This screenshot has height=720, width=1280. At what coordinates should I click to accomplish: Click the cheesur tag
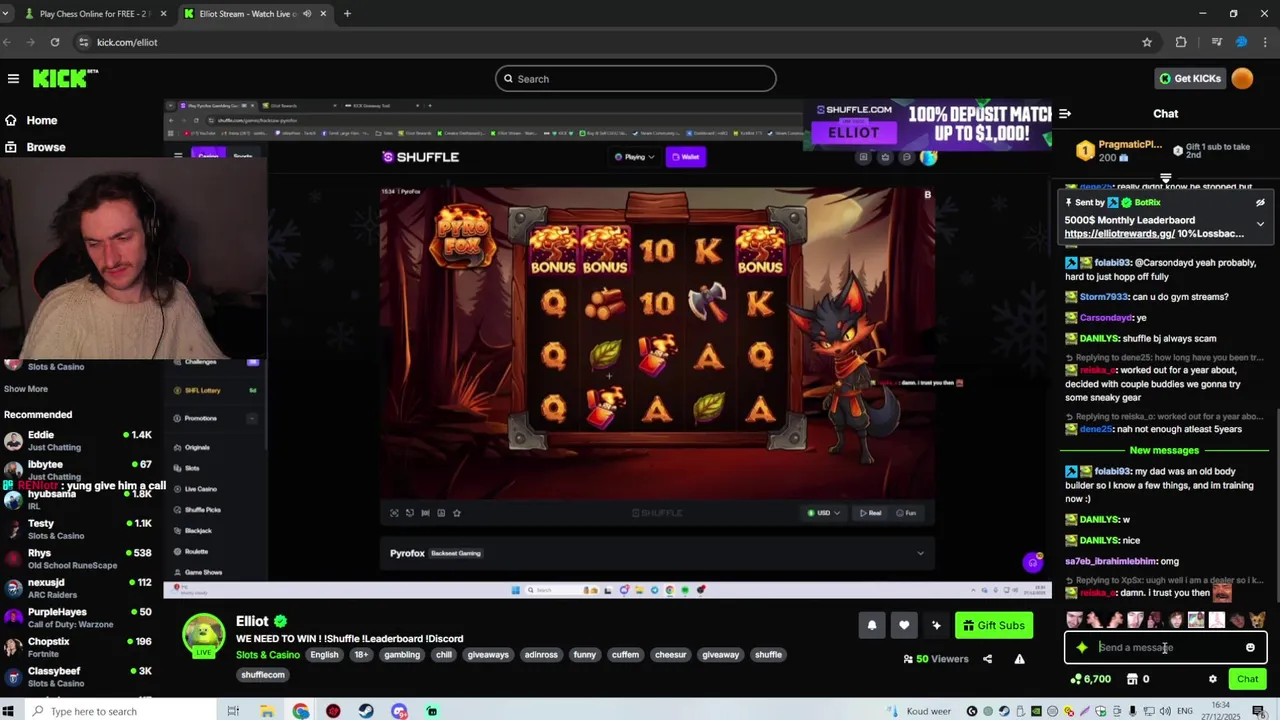tap(670, 655)
